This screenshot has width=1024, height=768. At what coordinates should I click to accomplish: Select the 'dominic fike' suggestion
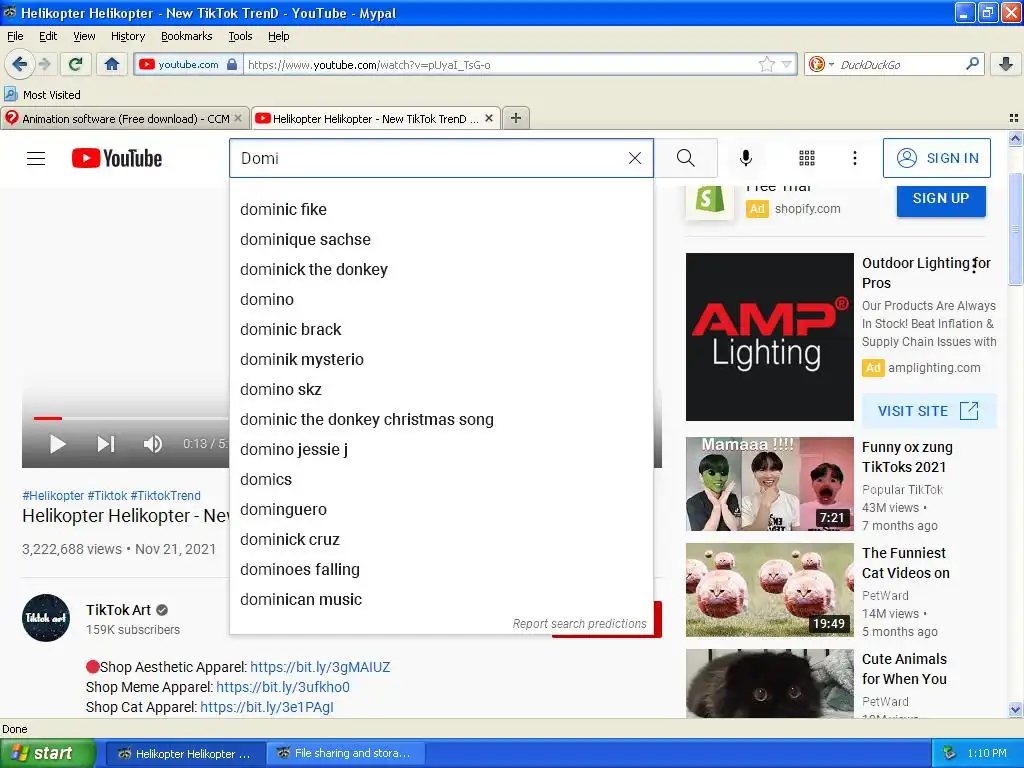(x=441, y=210)
